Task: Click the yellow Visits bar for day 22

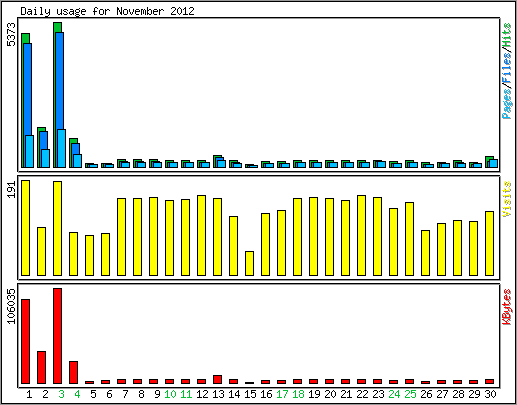Action: pos(361,235)
